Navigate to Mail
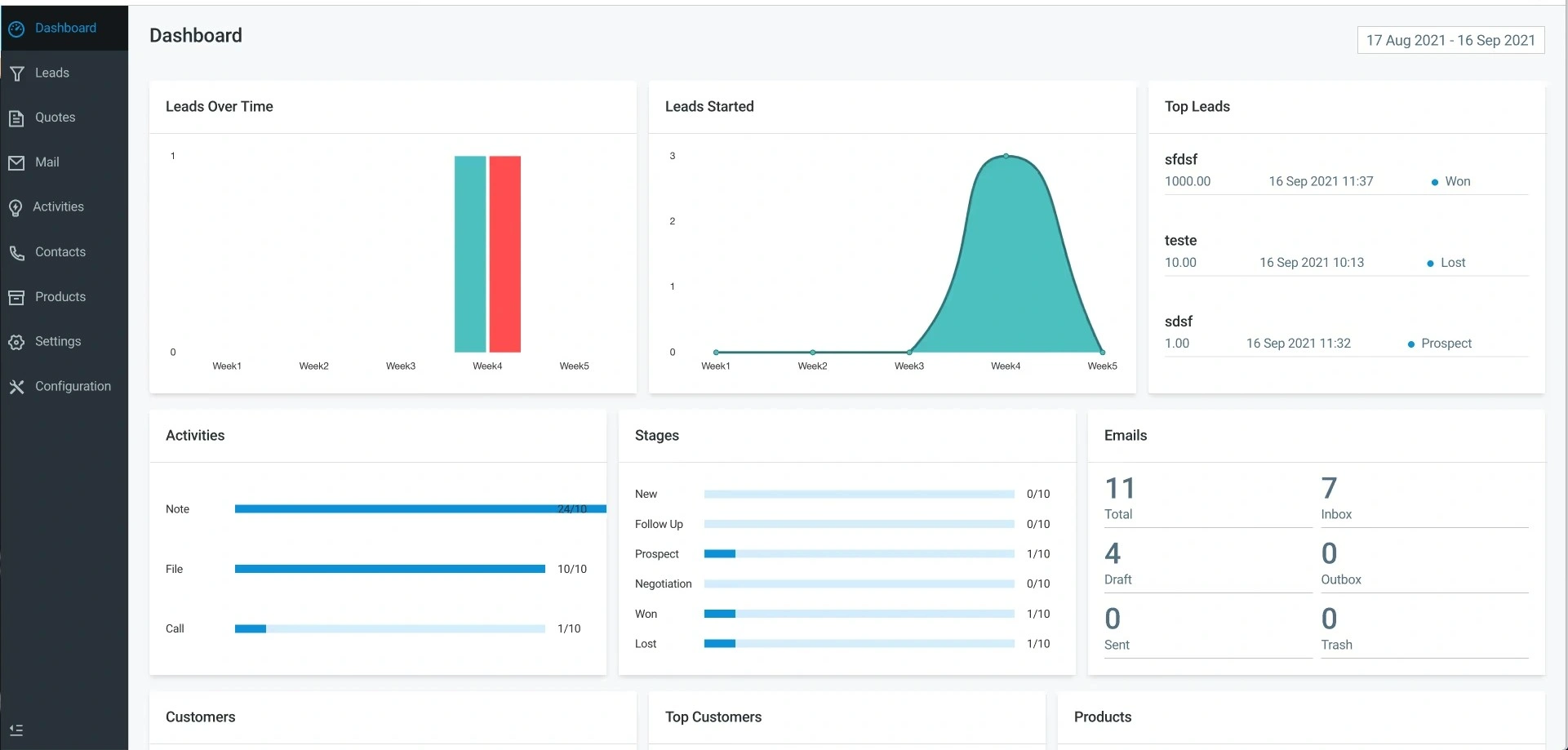This screenshot has width=1568, height=750. tap(47, 162)
